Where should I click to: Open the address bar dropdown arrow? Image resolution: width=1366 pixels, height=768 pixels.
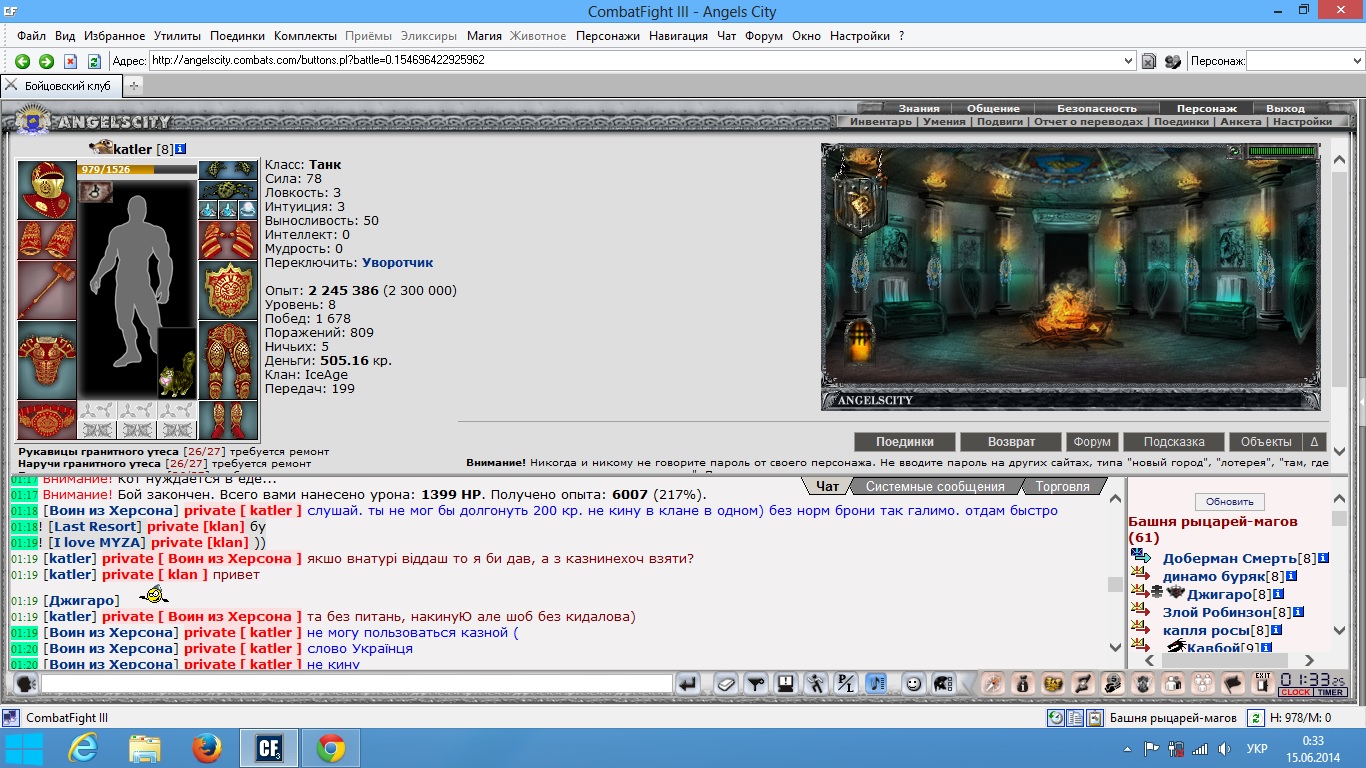pos(1129,61)
